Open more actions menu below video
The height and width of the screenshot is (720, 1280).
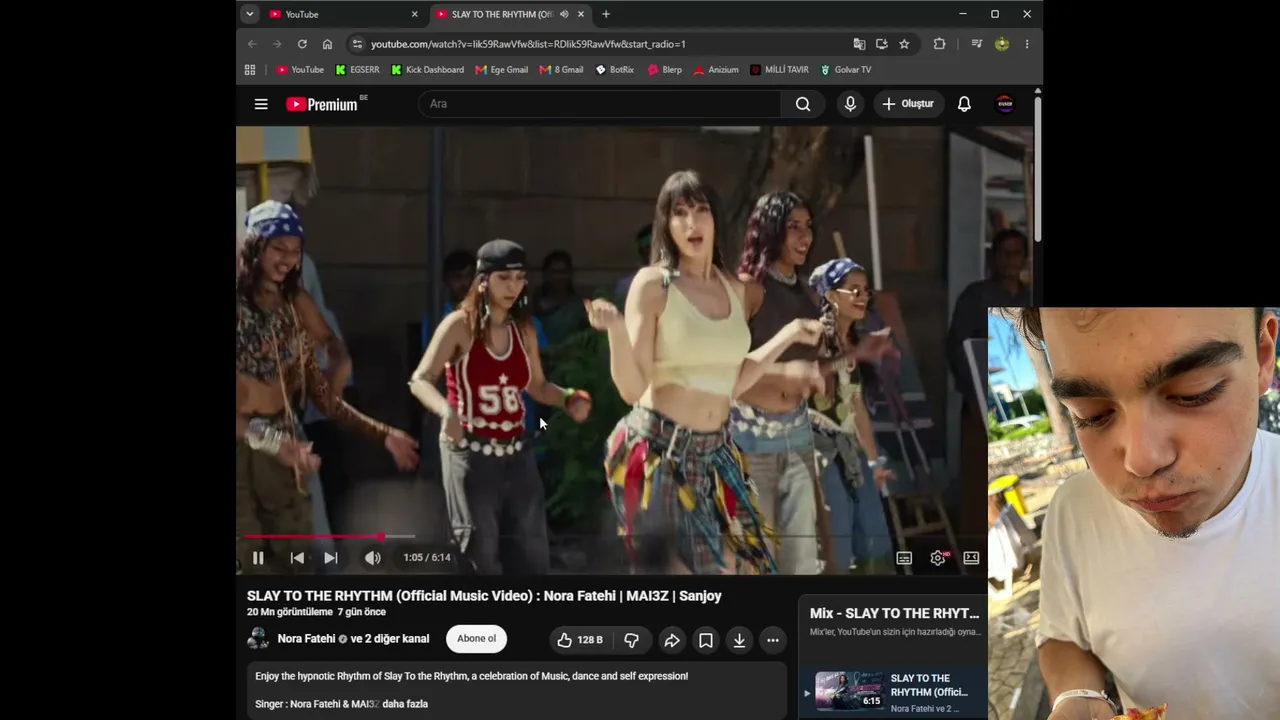(773, 640)
